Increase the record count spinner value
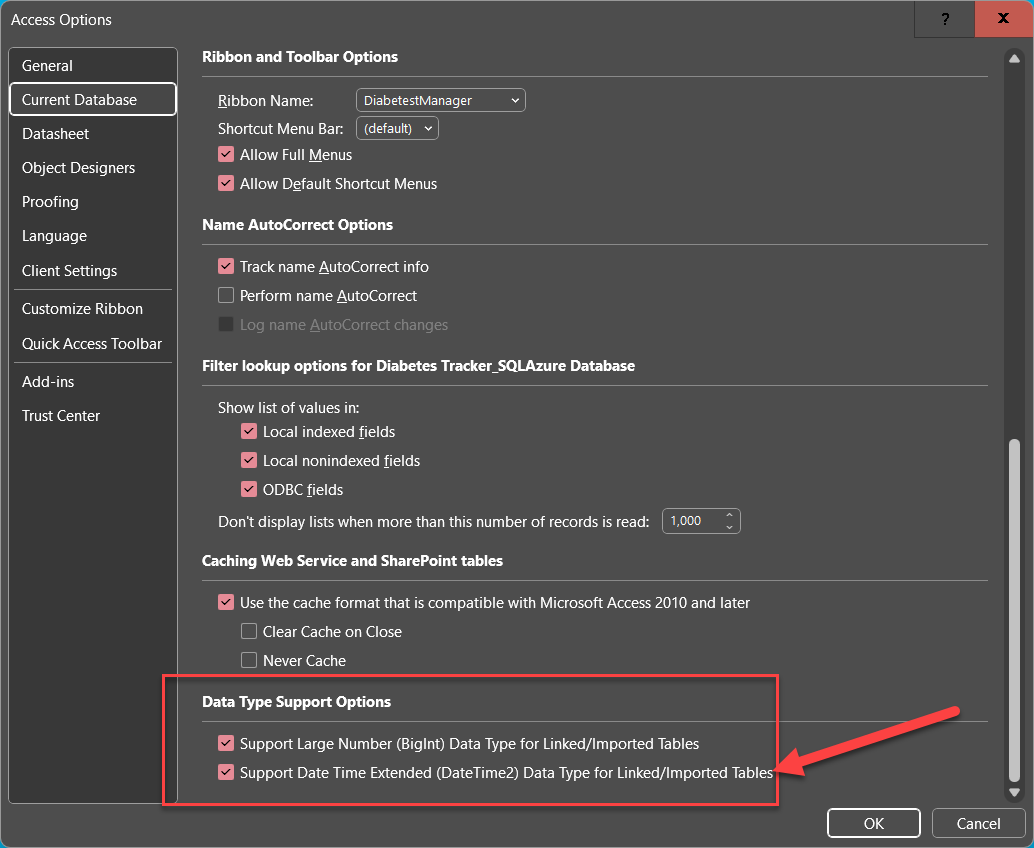Screen dimensions: 1034x848 tap(730, 515)
